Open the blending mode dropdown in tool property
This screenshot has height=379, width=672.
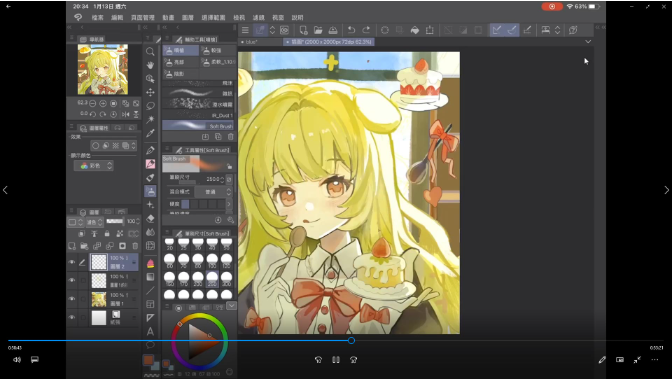click(x=213, y=192)
